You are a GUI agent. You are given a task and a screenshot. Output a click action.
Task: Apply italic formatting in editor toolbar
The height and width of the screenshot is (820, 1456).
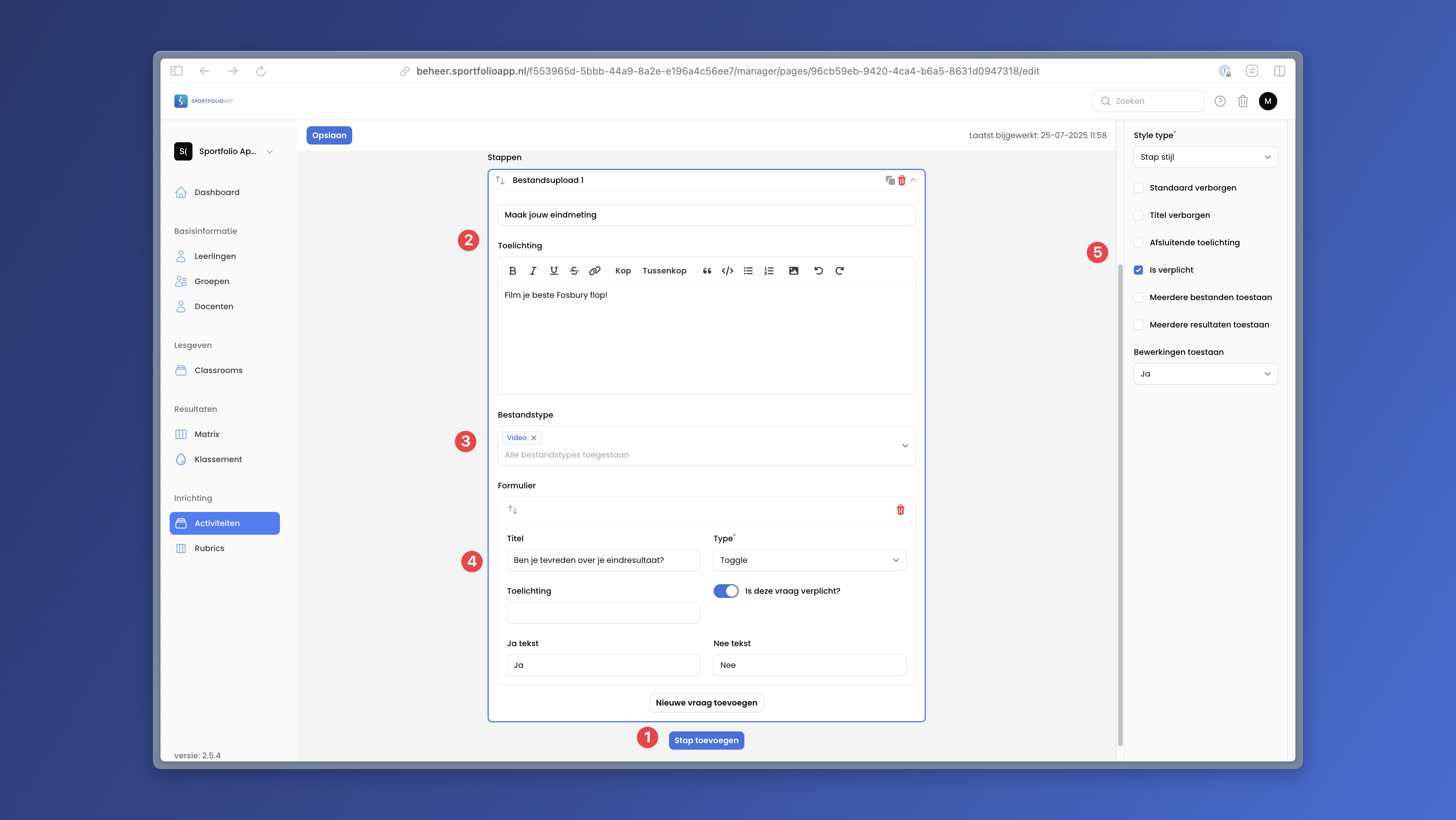(x=532, y=271)
